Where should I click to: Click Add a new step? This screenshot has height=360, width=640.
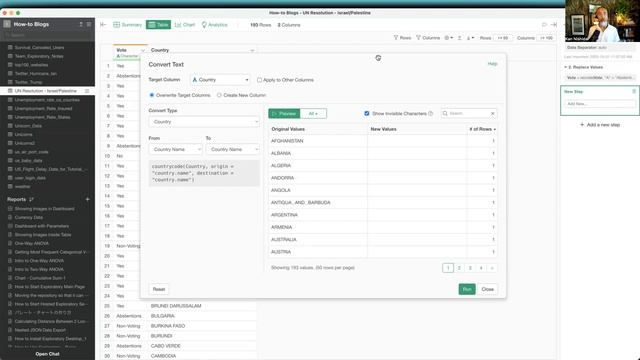[x=600, y=124]
